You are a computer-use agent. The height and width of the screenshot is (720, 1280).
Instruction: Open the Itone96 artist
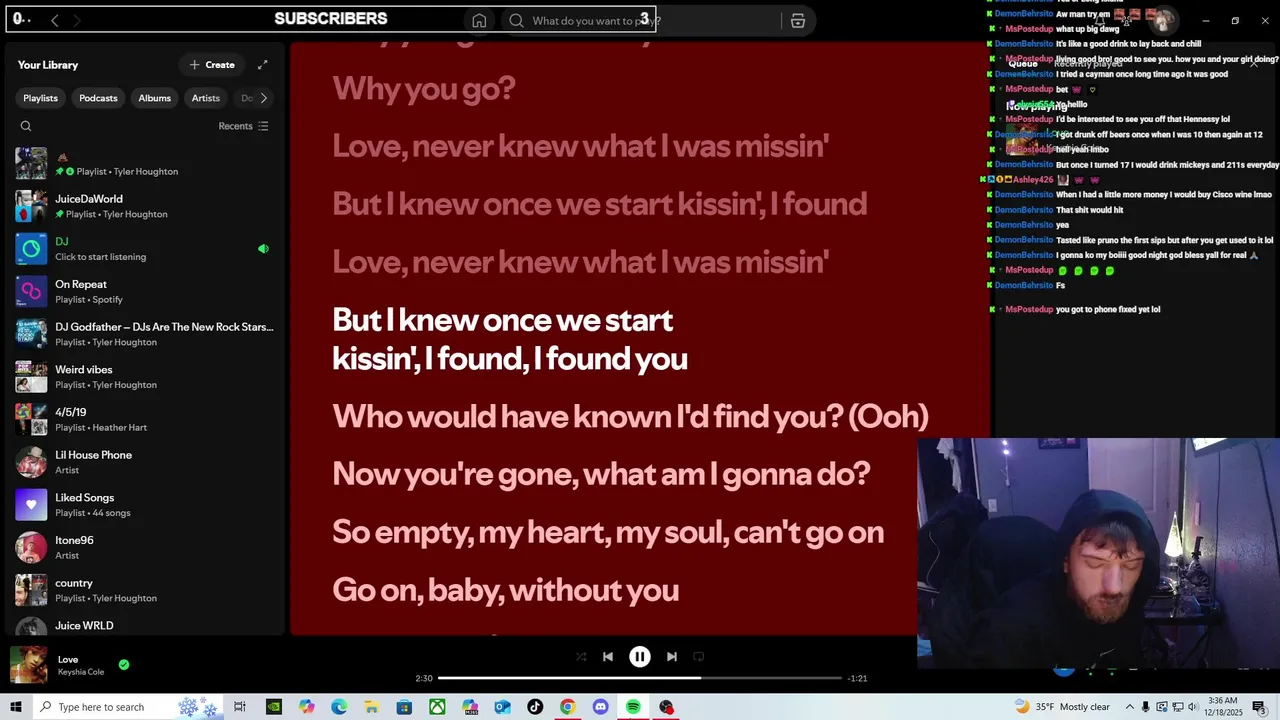(x=145, y=548)
